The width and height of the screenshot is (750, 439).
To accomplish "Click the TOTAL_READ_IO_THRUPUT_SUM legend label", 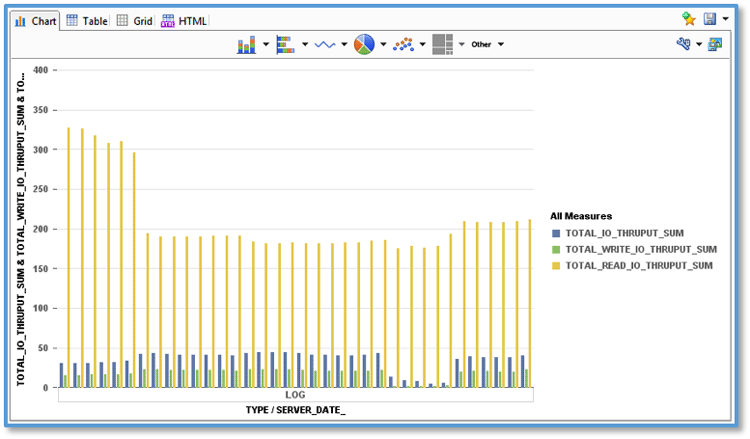I will tap(639, 265).
